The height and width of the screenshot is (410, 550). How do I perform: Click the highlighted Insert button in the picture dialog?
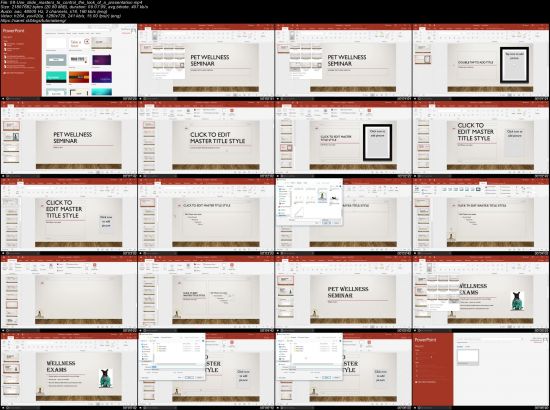click(x=326, y=222)
